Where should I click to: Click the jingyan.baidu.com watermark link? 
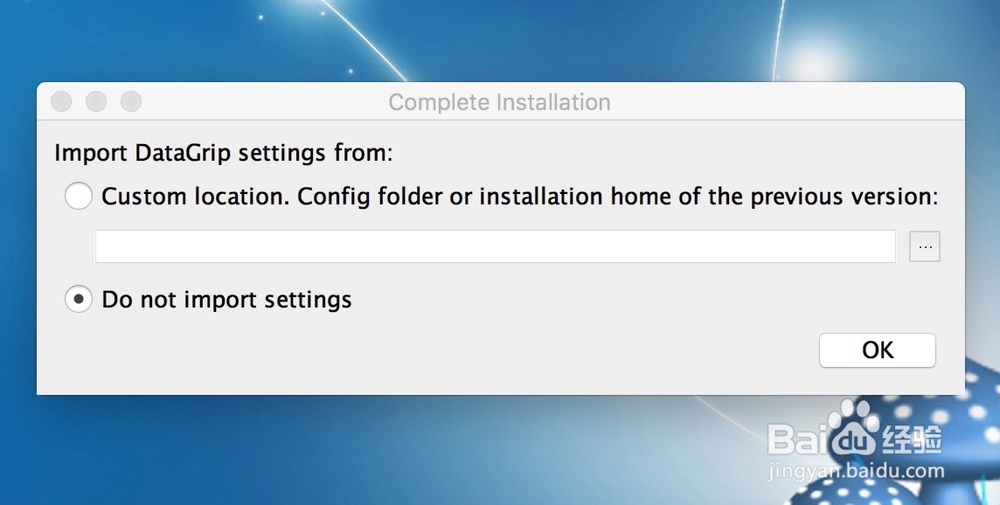click(x=855, y=469)
